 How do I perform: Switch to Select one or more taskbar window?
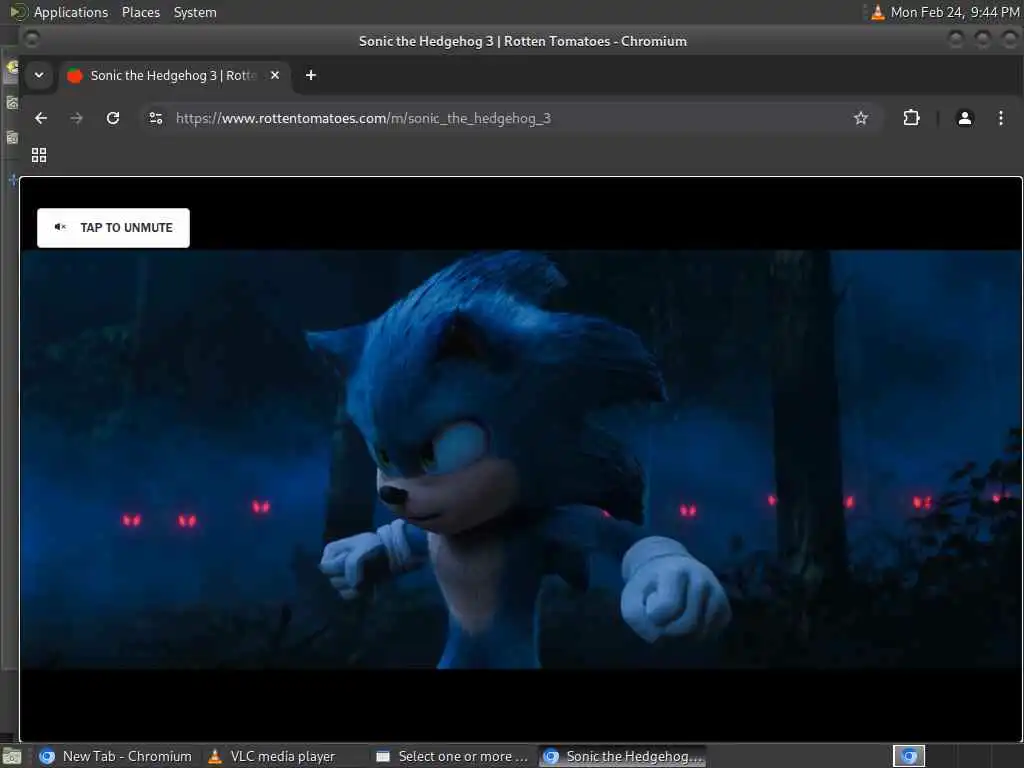(x=453, y=756)
